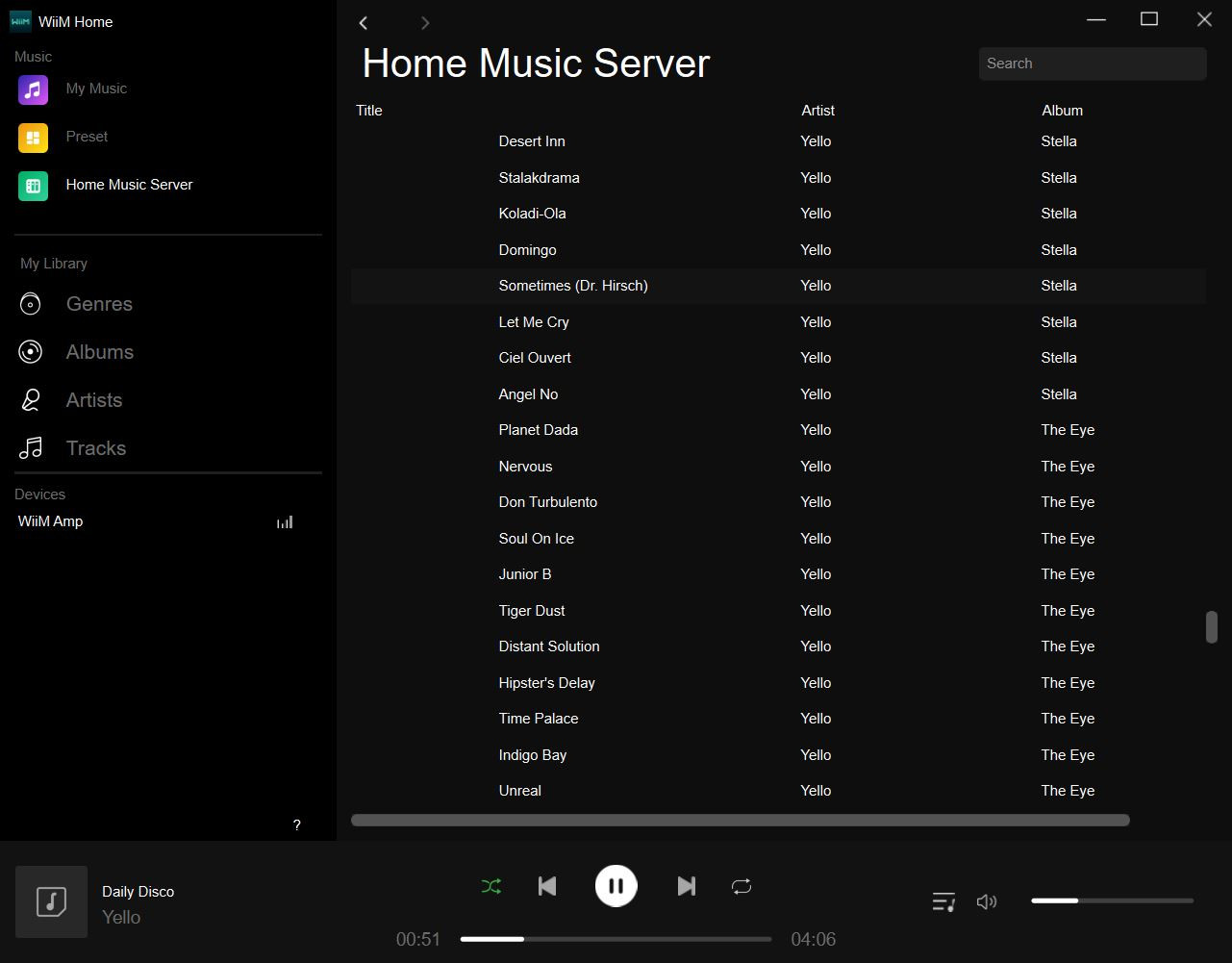Mute the speaker volume icon
This screenshot has width=1232, height=963.
coord(986,901)
